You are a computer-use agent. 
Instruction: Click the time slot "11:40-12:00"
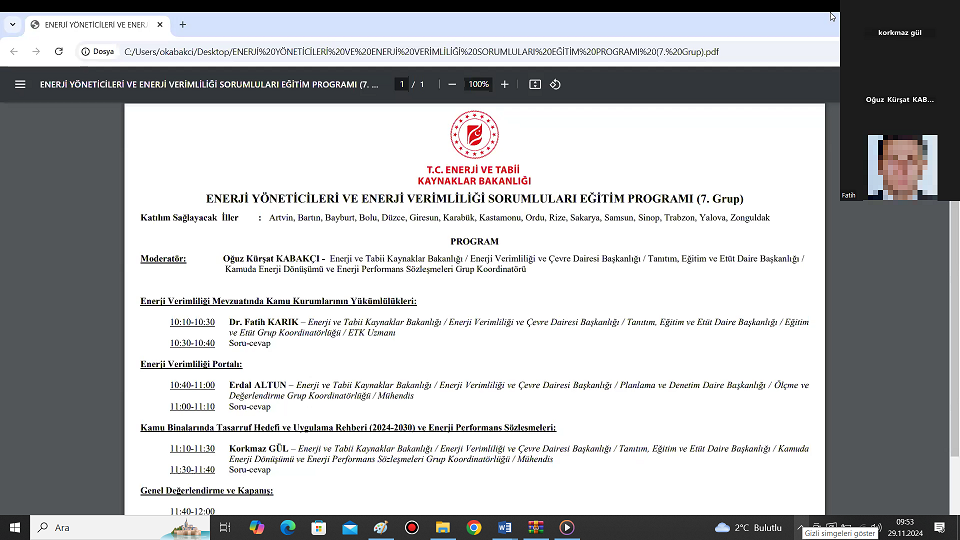(x=192, y=511)
